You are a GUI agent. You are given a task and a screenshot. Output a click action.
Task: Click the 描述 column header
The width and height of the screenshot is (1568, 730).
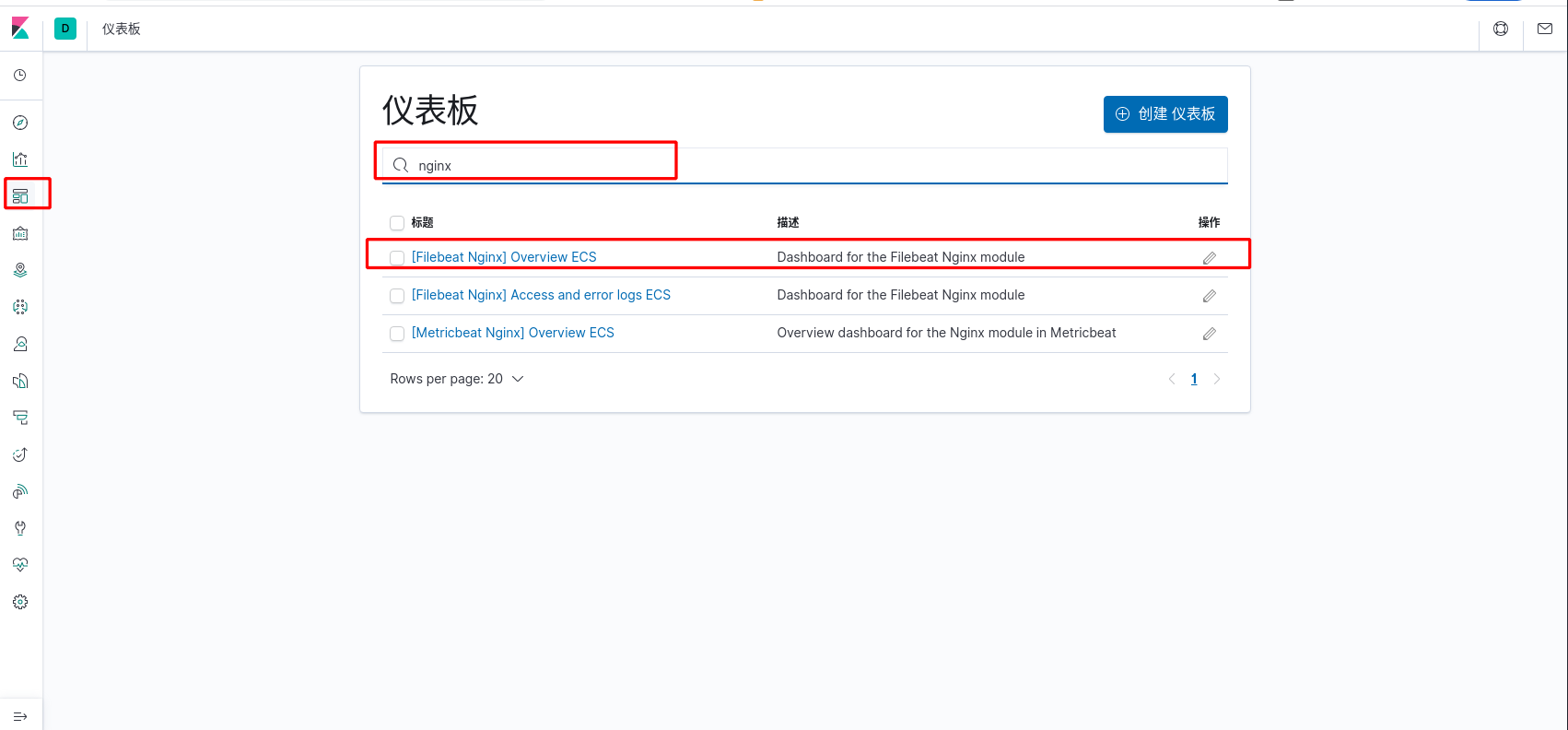(x=788, y=222)
